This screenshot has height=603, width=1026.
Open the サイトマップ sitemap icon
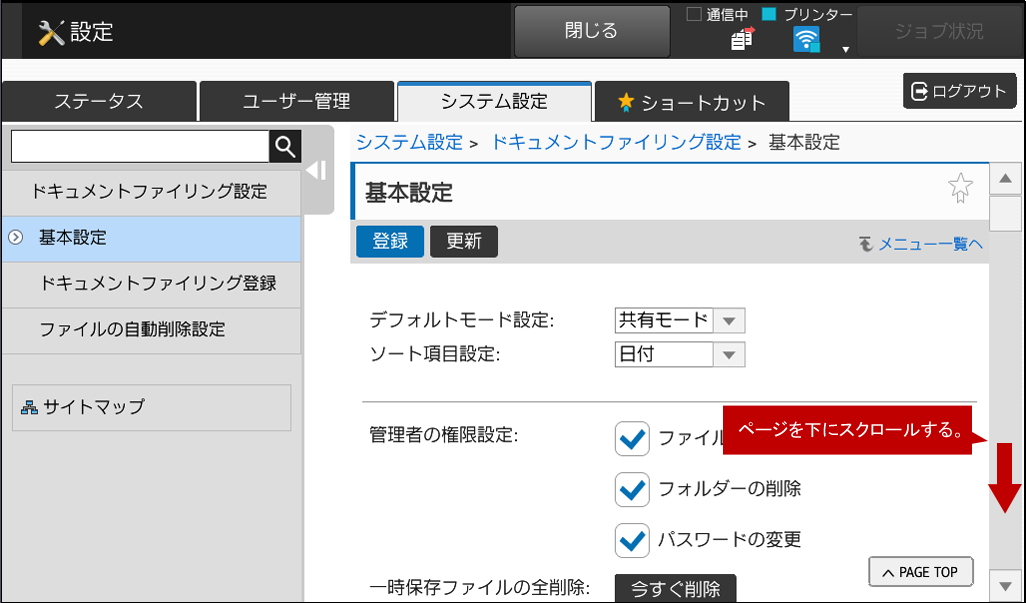pyautogui.click(x=29, y=407)
